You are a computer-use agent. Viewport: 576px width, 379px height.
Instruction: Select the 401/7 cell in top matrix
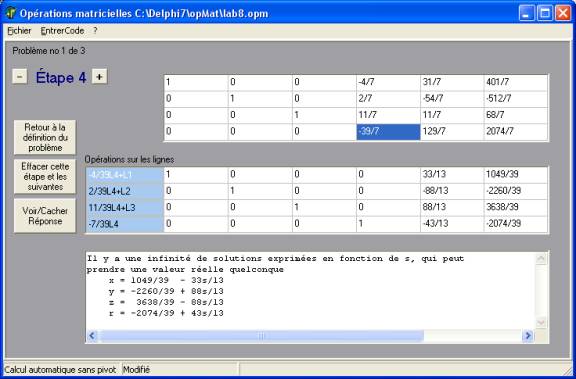(516, 83)
